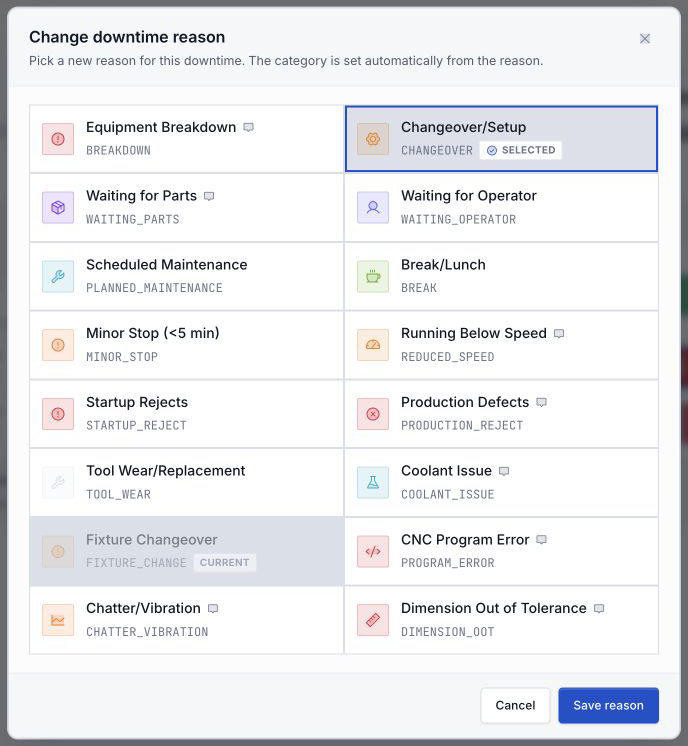This screenshot has width=688, height=746.
Task: Click comment icon next to CNC Program Error
Action: coord(541,540)
